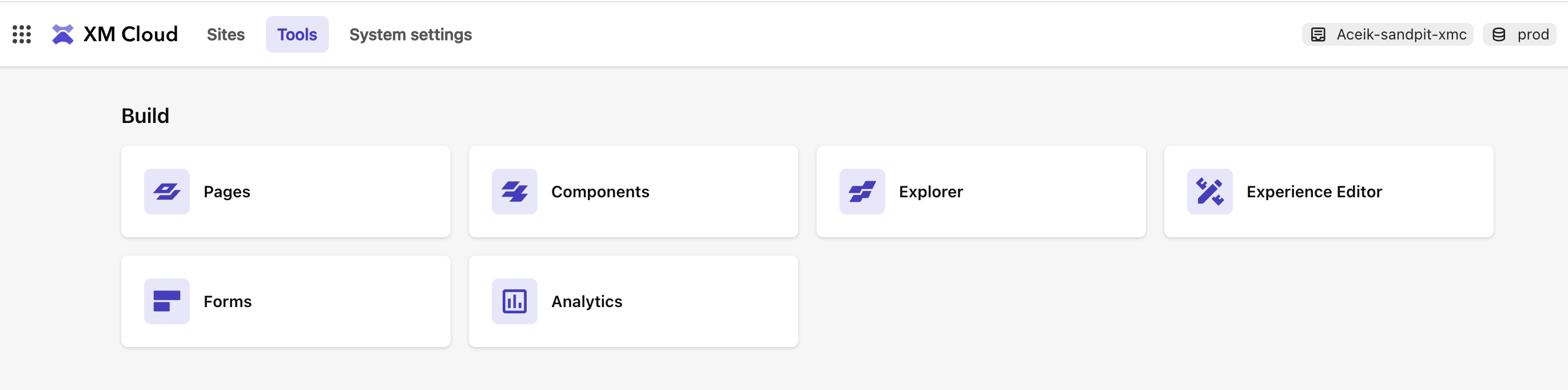This screenshot has height=390, width=1568.
Task: Open the Components card label
Action: click(x=600, y=192)
